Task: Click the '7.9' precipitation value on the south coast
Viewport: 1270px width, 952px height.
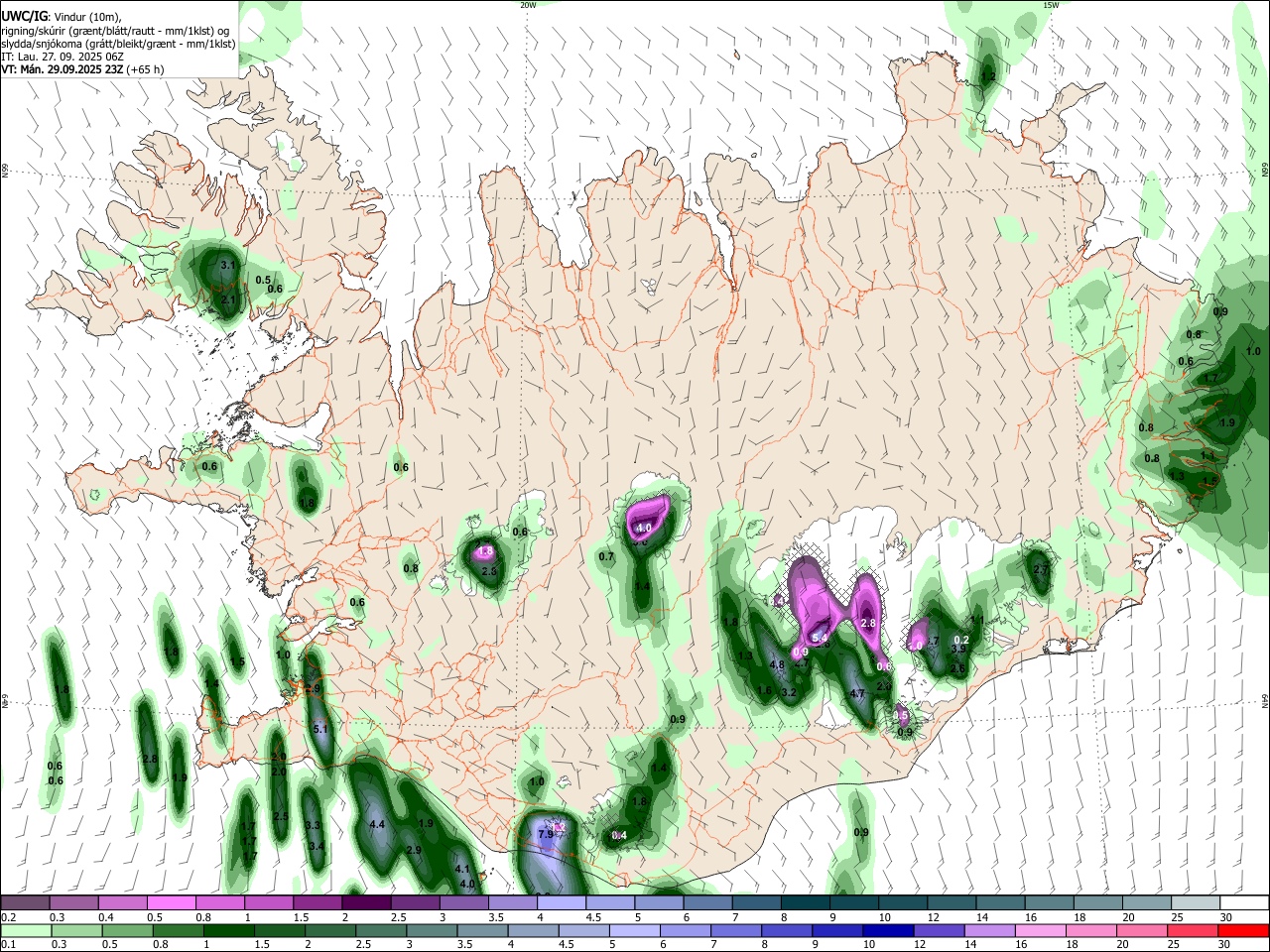Action: click(546, 834)
